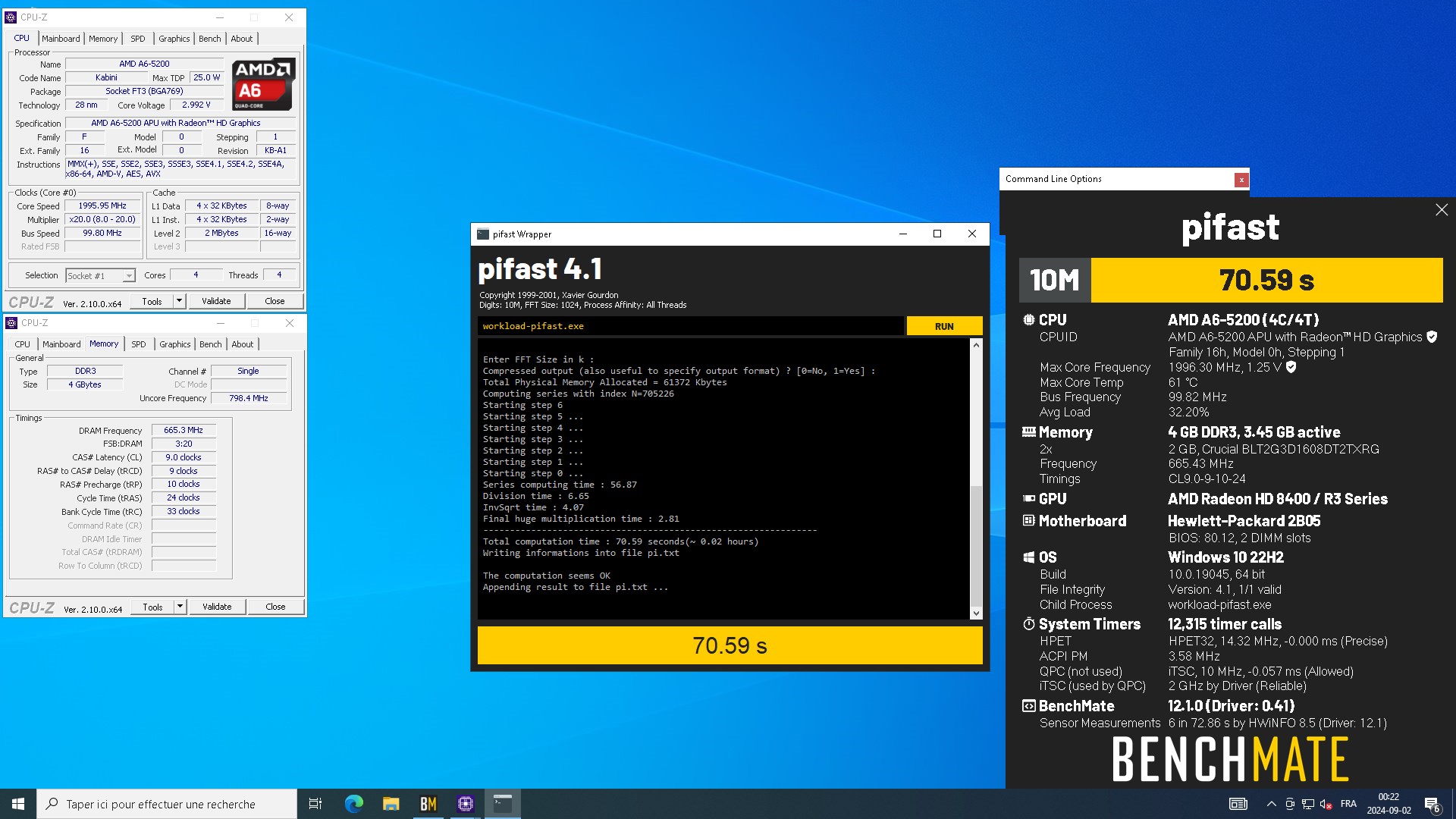This screenshot has height=819, width=1456.
Task: Open the Windows Start menu
Action: point(18,804)
